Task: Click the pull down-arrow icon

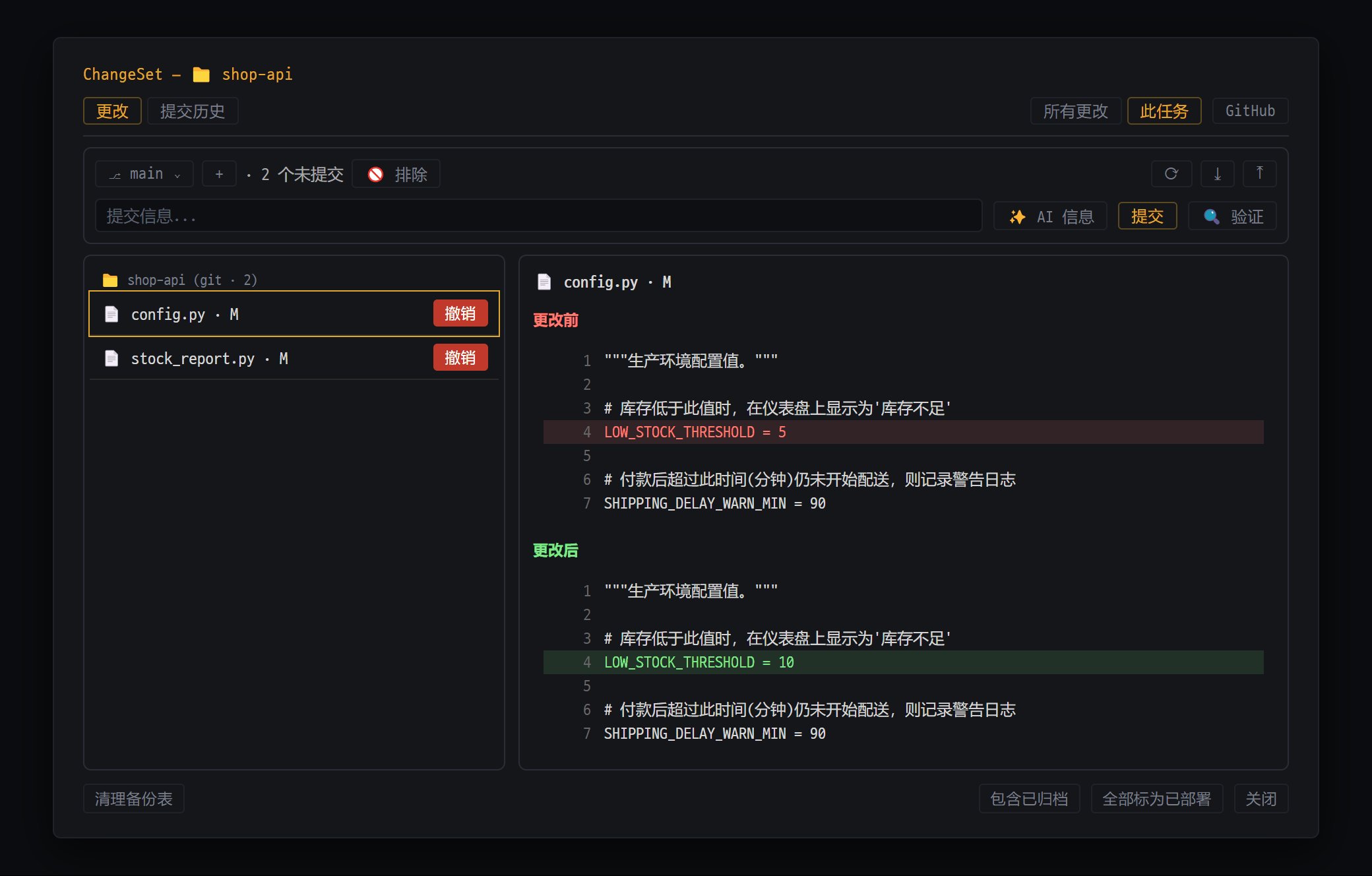Action: (1218, 174)
